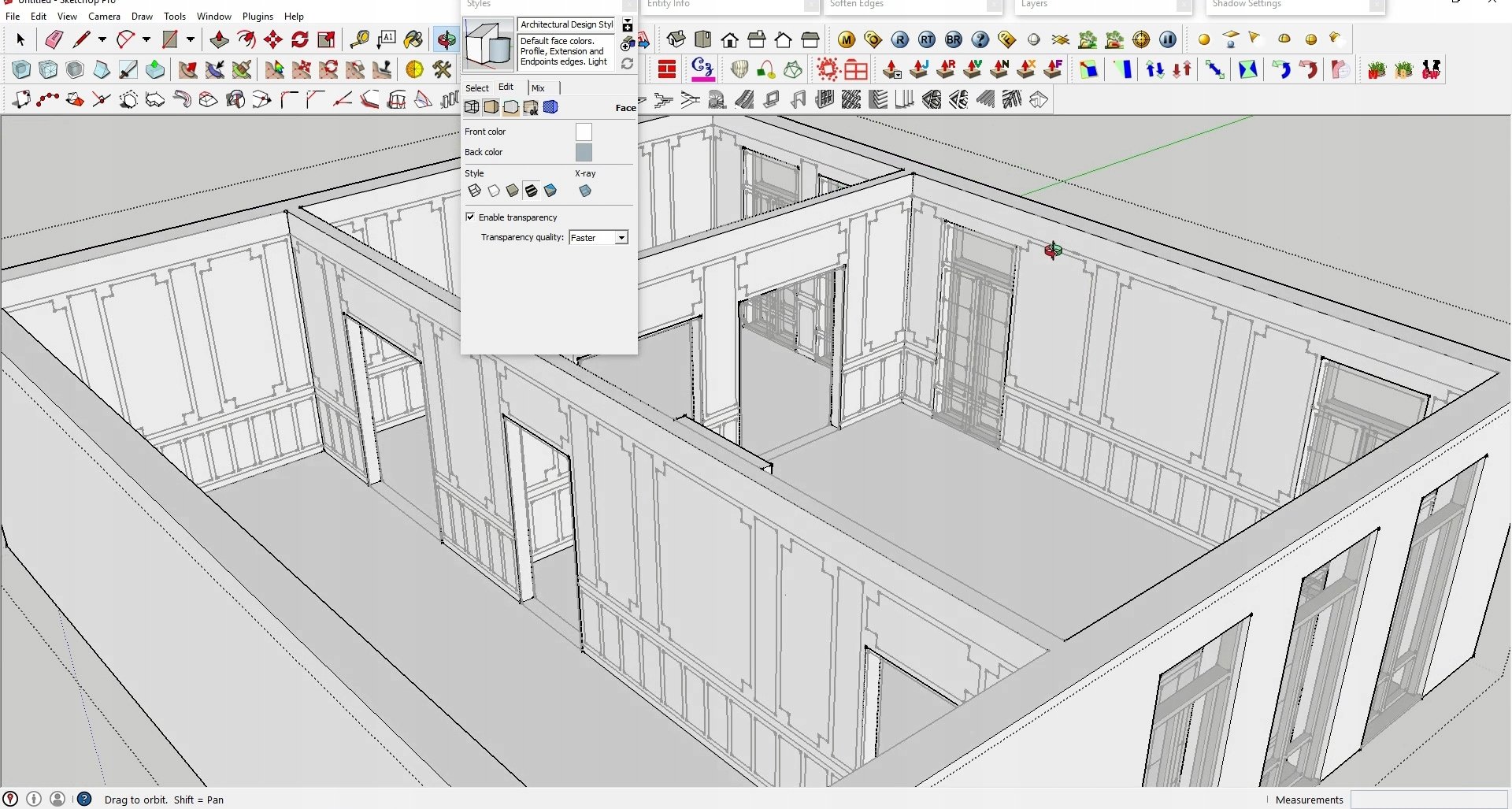This screenshot has width=1512, height=809.
Task: Open the Plugins menu
Action: click(258, 17)
